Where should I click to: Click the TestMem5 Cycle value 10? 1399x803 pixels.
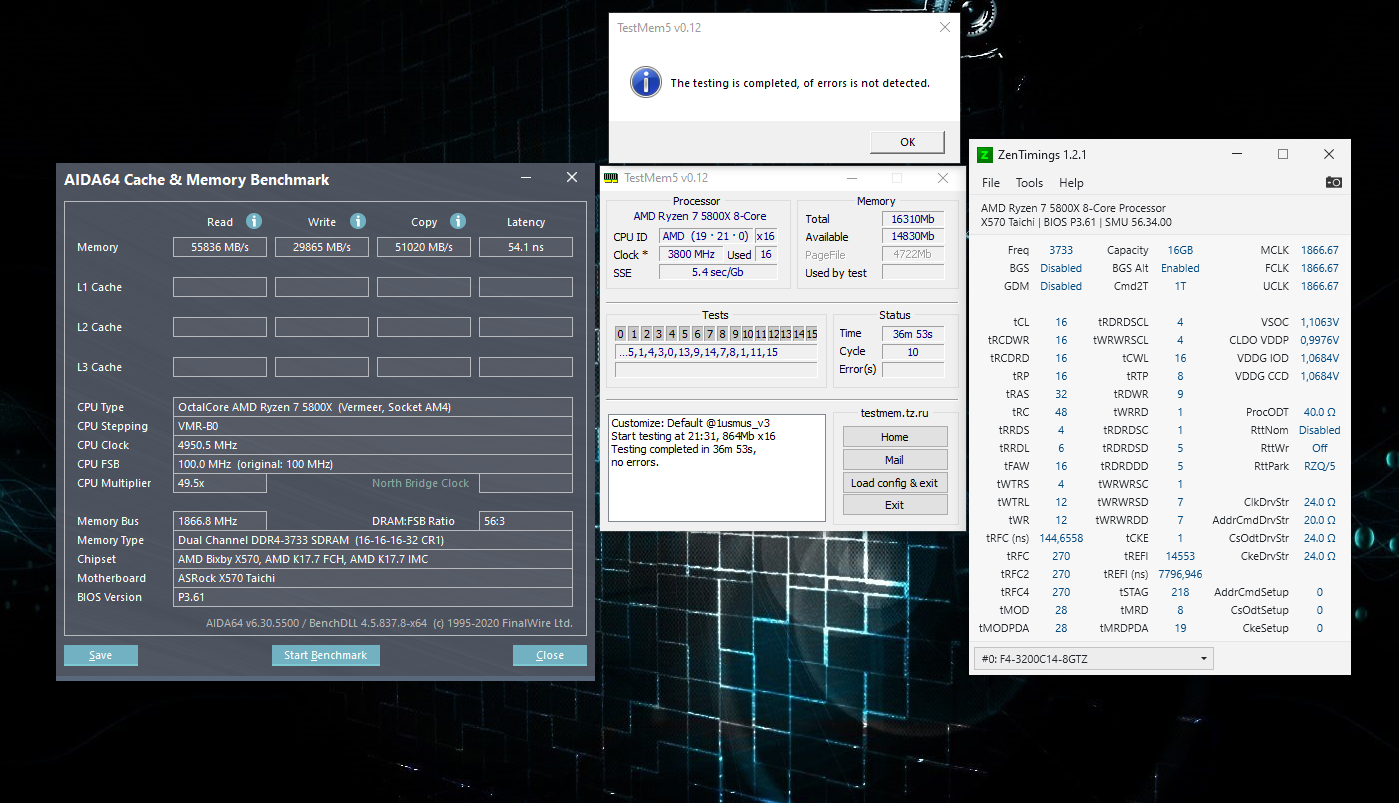click(x=913, y=352)
